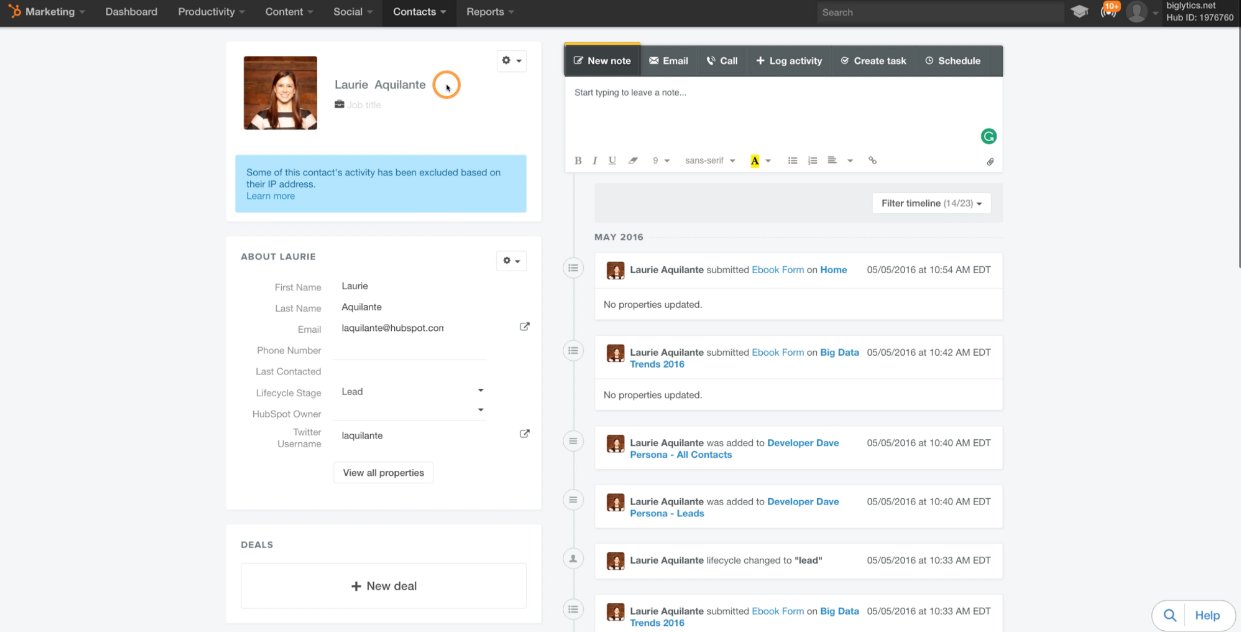Click the eraser clear-formatting icon
1241x632 pixels.
tap(633, 160)
